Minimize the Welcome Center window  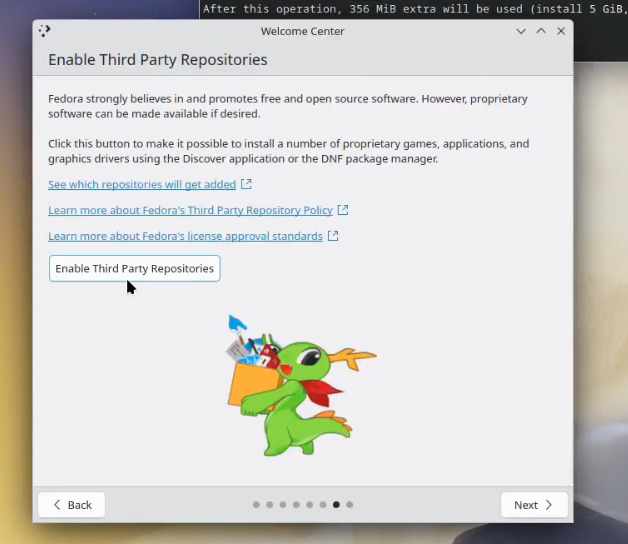pyautogui.click(x=521, y=31)
